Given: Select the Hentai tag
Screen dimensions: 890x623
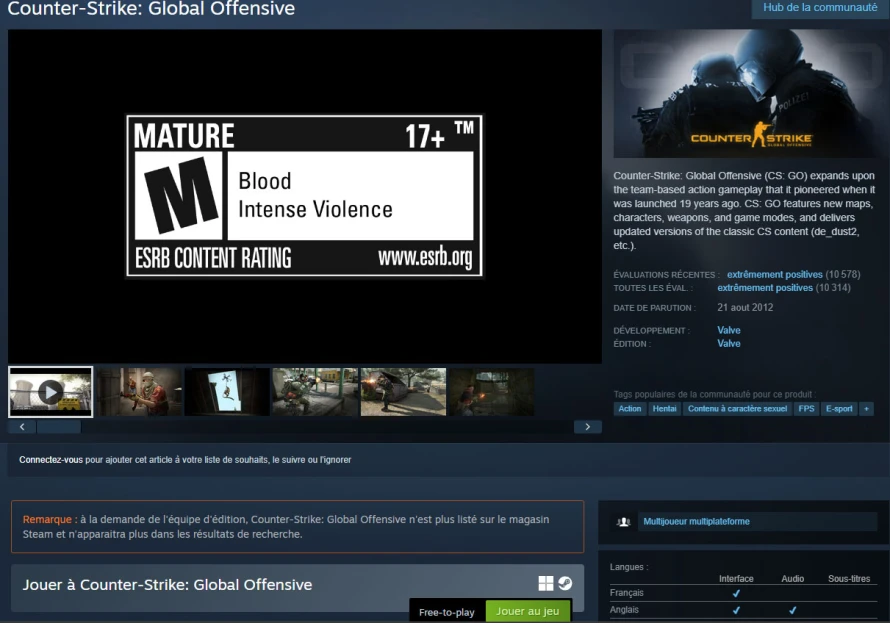Looking at the screenshot, I should pos(664,409).
